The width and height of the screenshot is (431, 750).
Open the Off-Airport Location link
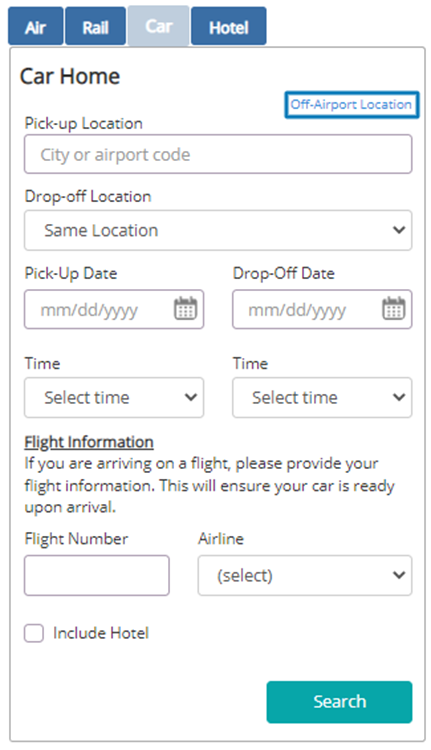[352, 104]
